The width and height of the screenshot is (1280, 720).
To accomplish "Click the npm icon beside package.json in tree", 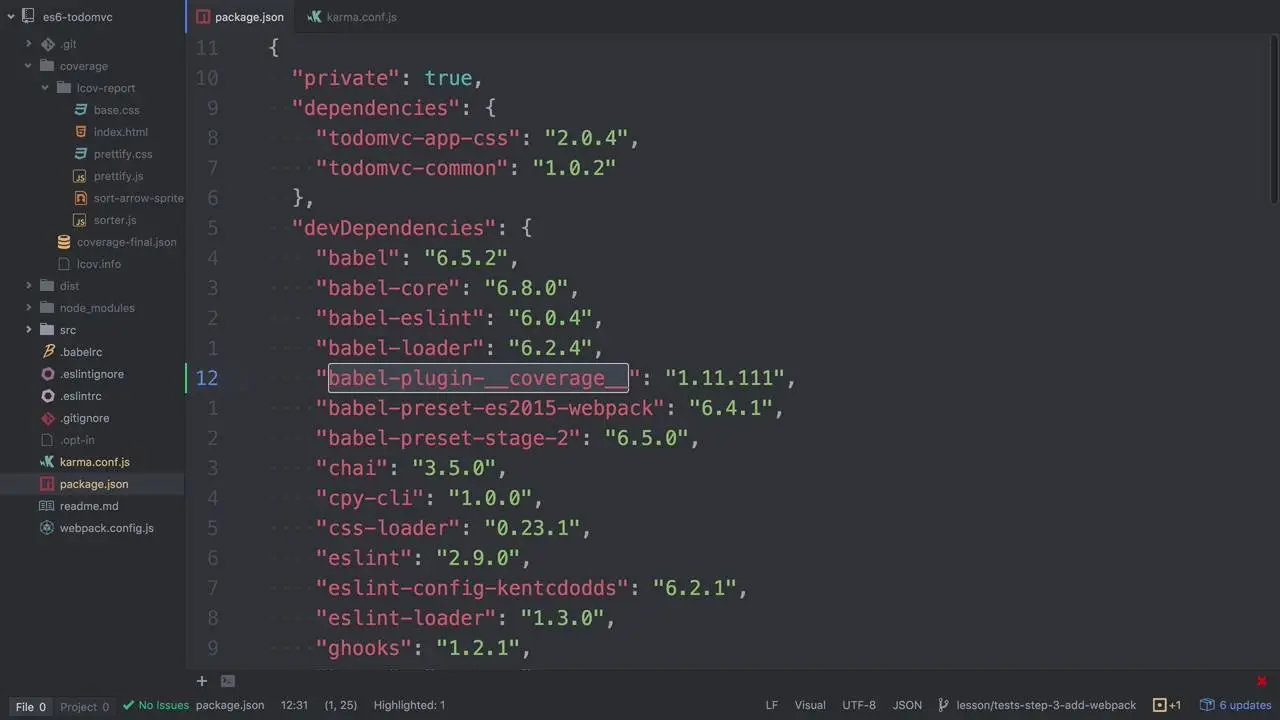I will (x=47, y=484).
